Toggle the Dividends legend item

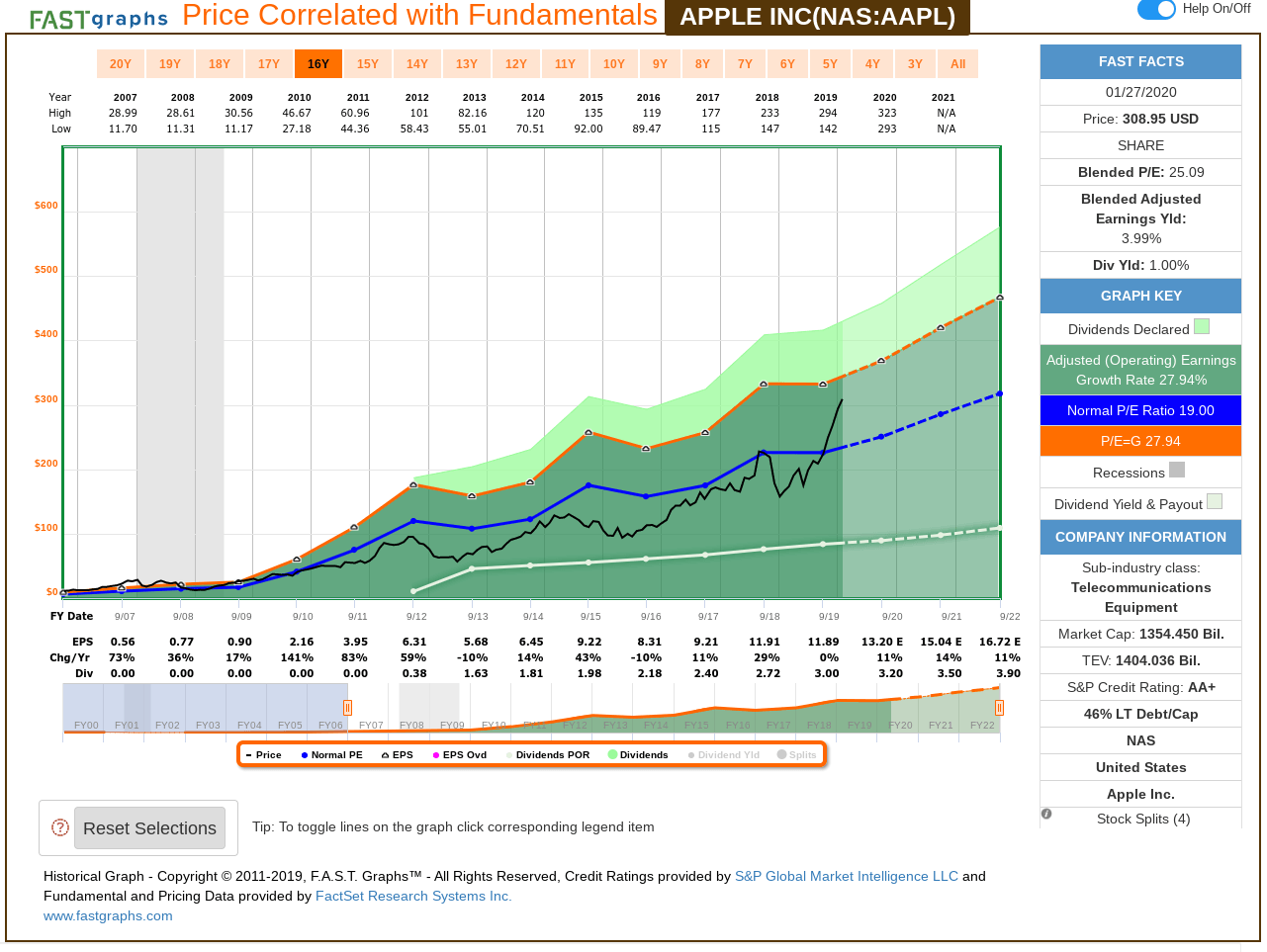pos(638,755)
